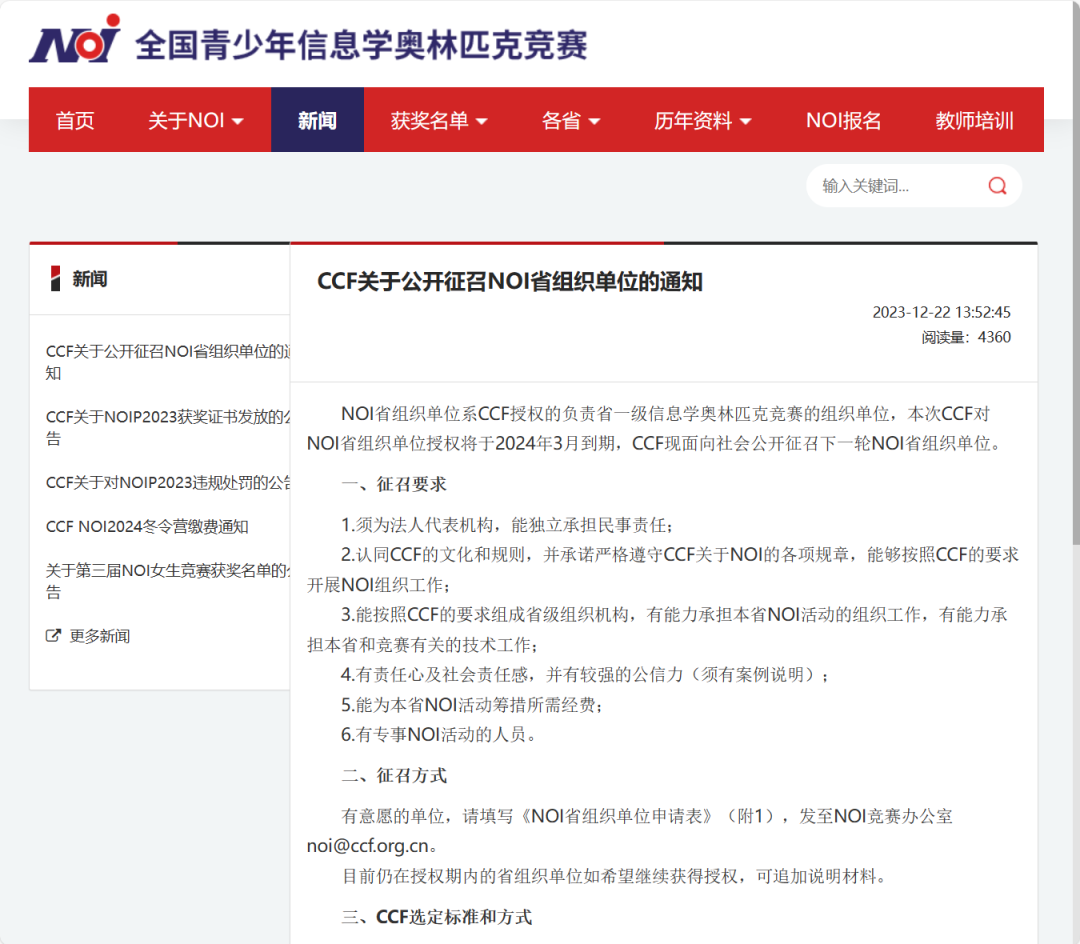Click requirement line 5.能为本省NOI活动筹措所需经费
Viewport: 1080px width, 944px height.
[x=472, y=705]
